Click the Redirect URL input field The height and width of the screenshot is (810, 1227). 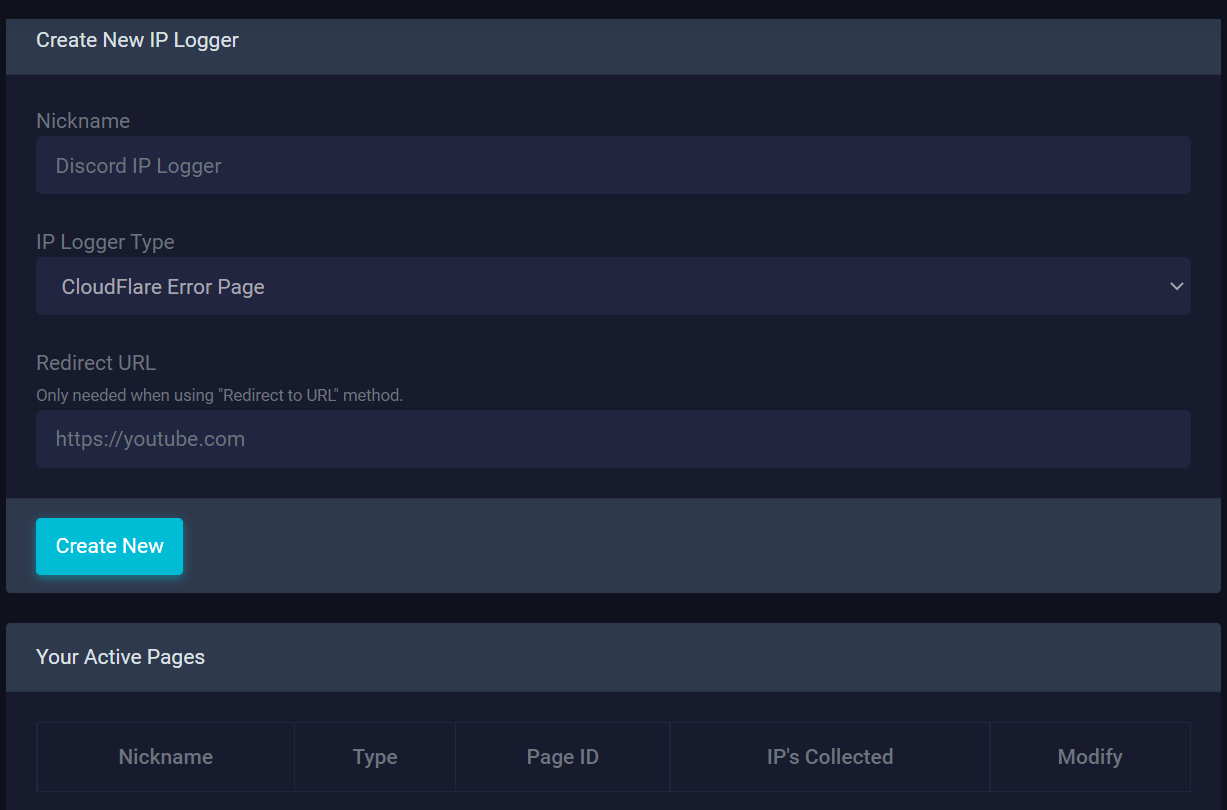pyautogui.click(x=613, y=439)
